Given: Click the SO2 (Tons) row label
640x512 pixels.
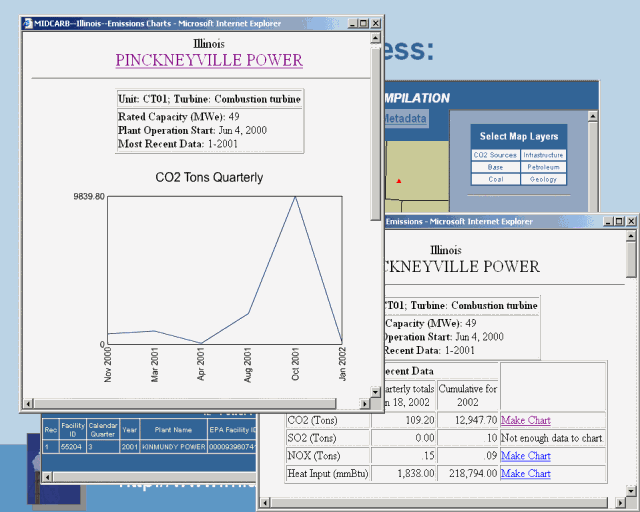Looking at the screenshot, I should click(312, 438).
